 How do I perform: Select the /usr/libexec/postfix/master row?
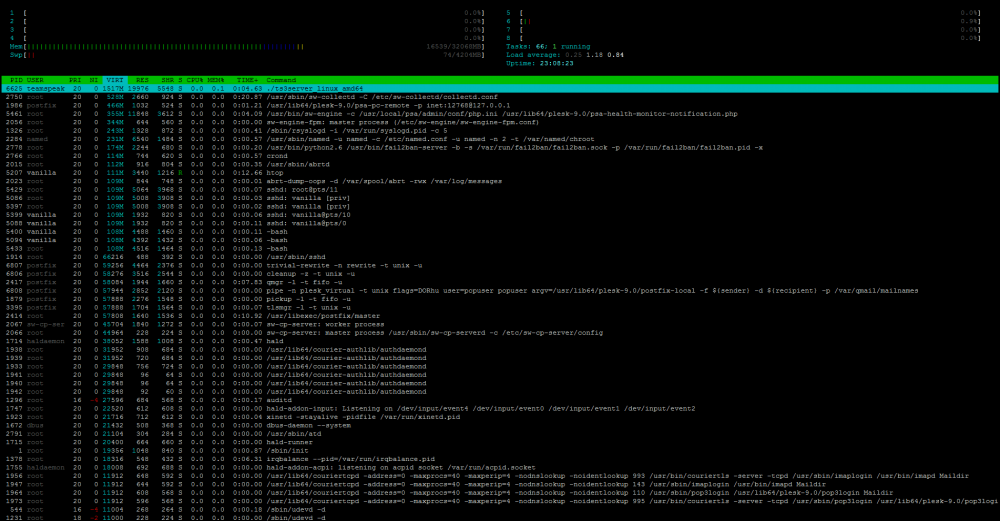click(500, 316)
